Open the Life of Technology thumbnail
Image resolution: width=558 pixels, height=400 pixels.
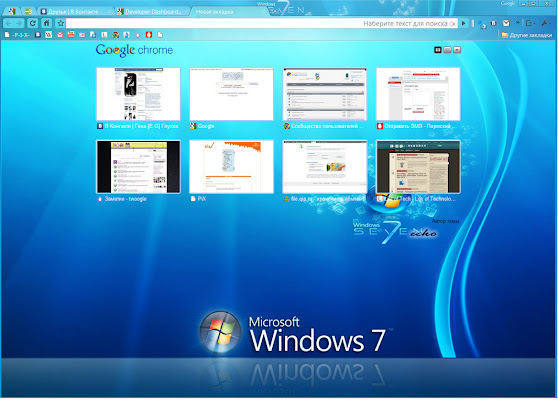click(x=418, y=167)
